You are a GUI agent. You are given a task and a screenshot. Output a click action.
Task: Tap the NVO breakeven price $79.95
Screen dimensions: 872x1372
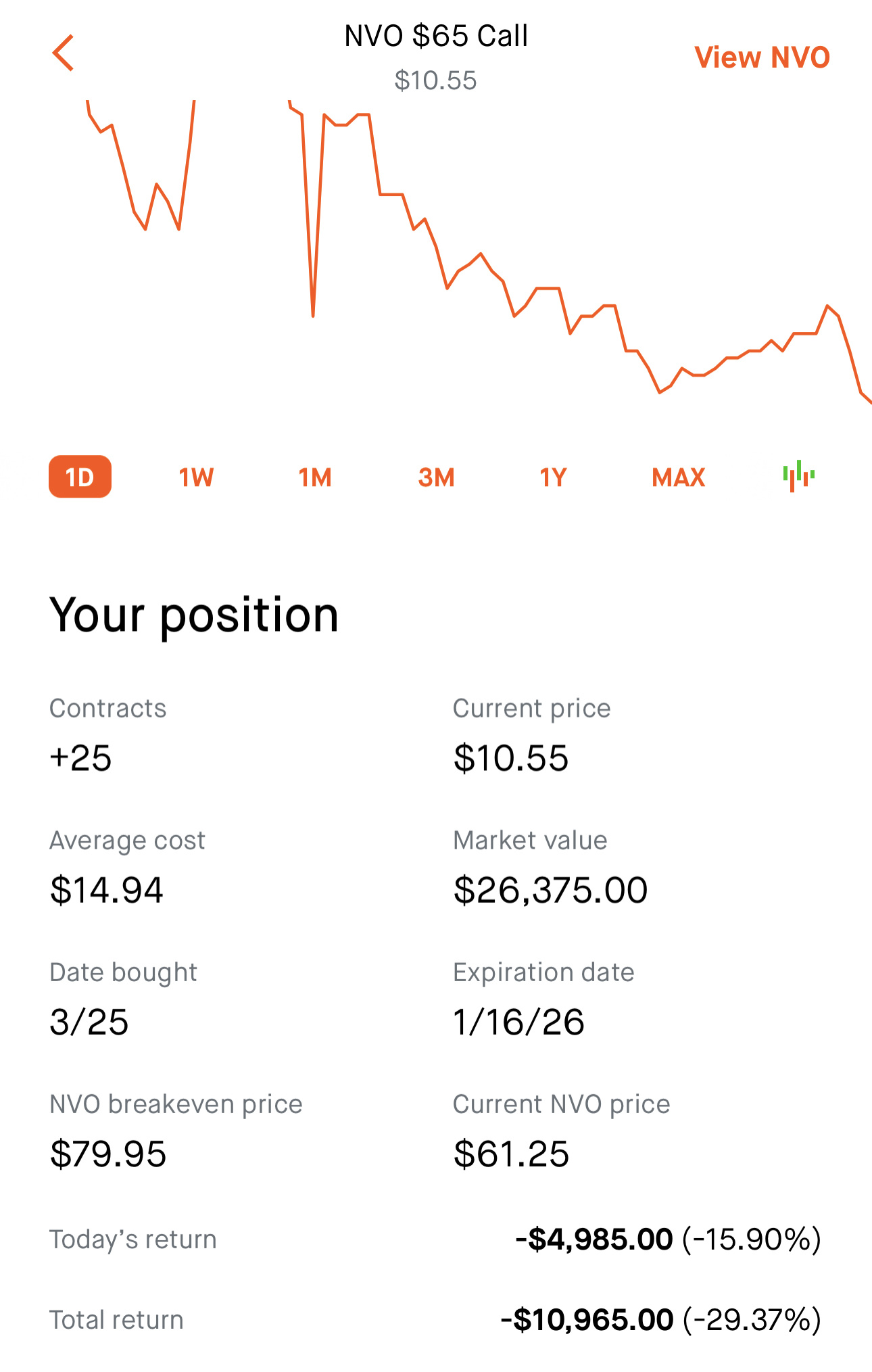(x=108, y=1154)
